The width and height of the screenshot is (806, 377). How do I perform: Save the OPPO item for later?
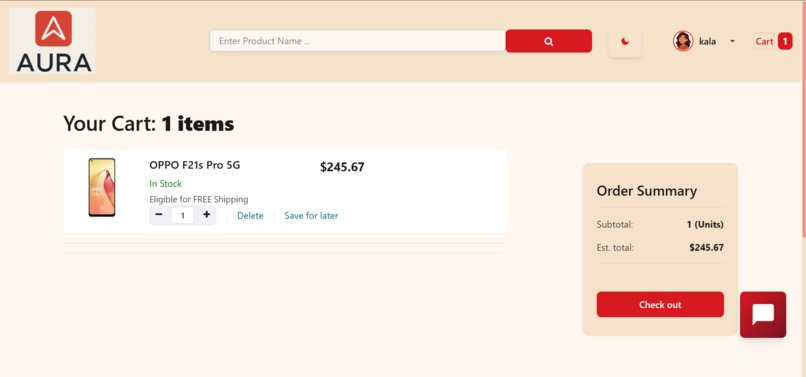click(311, 216)
